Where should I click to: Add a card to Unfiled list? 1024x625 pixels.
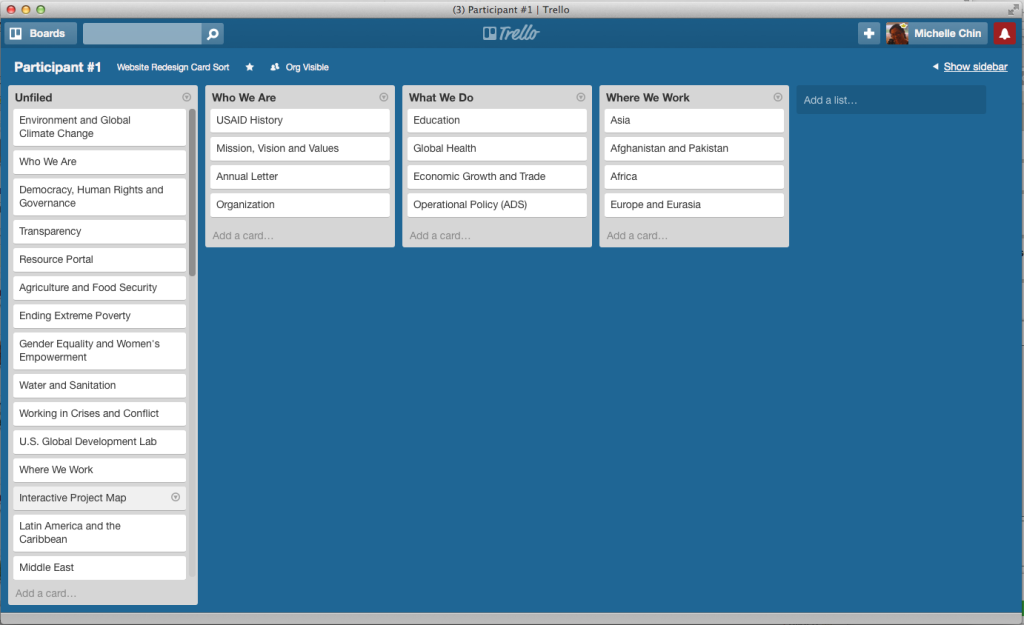pos(46,593)
